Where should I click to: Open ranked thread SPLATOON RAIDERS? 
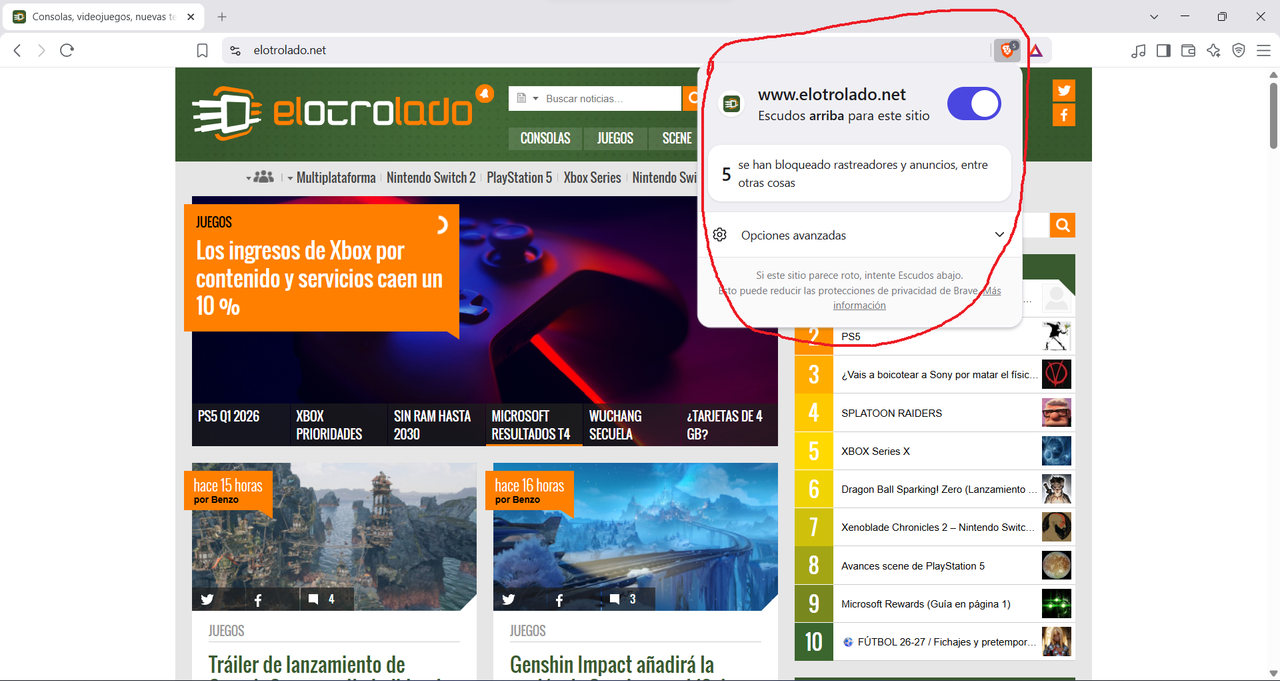tap(892, 413)
